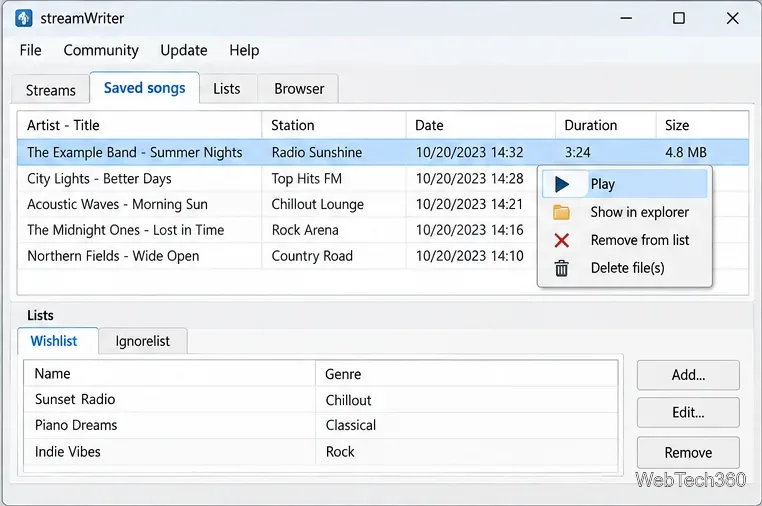This screenshot has width=762, height=506.
Task: Click the date 10/20/2023 14:16
Action: [x=469, y=230]
